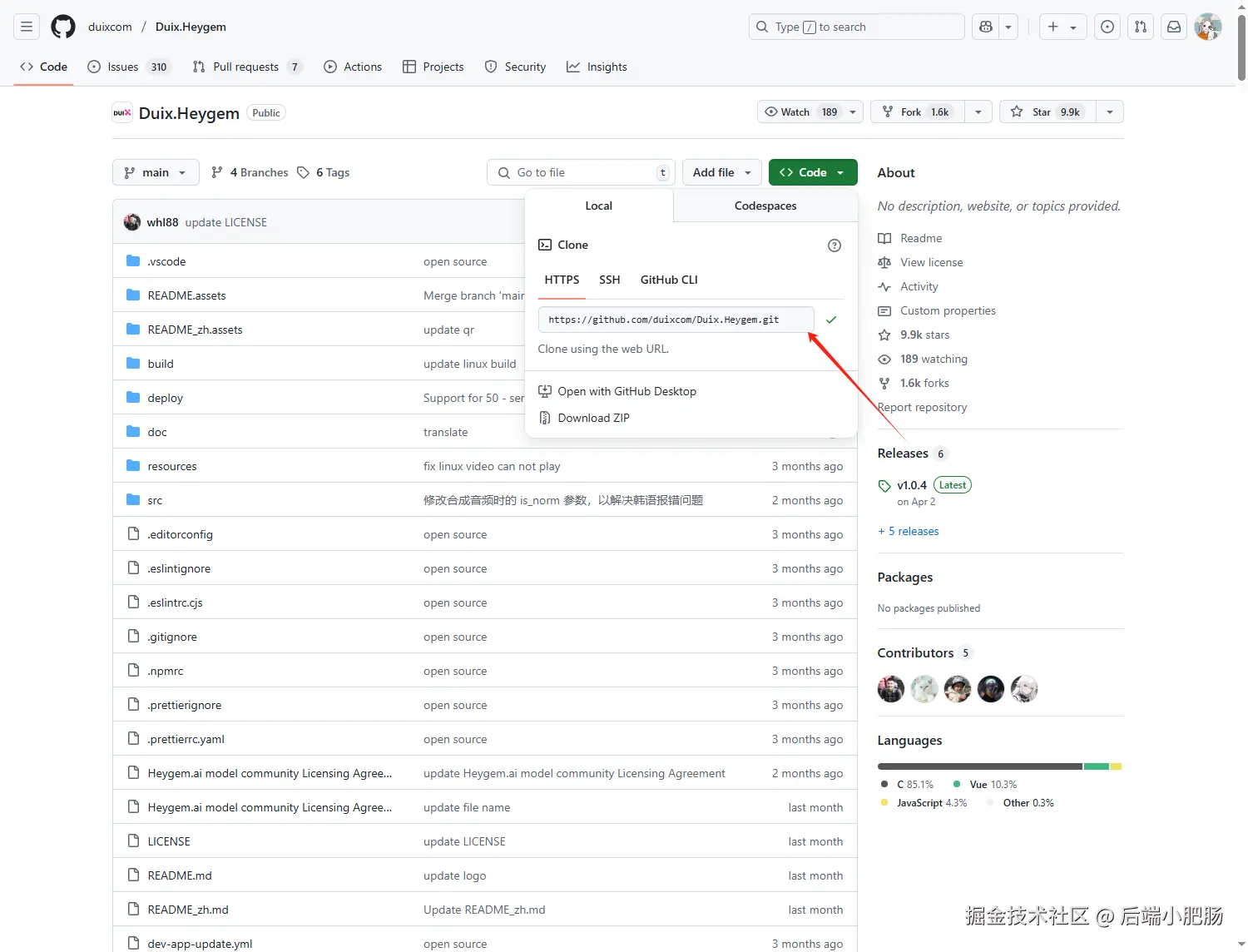1248x952 pixels.
Task: Select the Local tab
Action: tap(598, 206)
